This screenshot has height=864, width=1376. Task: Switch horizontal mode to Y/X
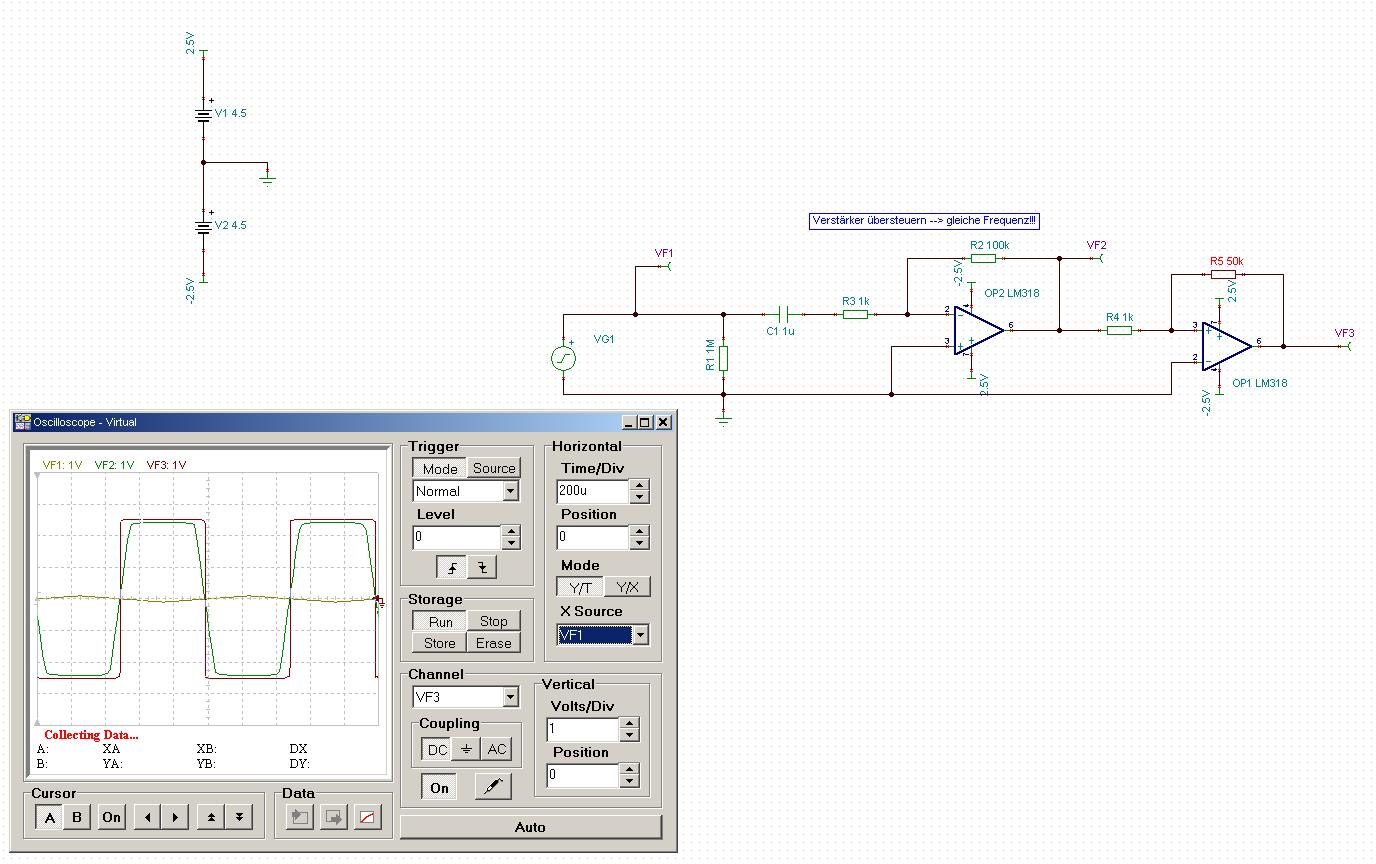(627, 588)
